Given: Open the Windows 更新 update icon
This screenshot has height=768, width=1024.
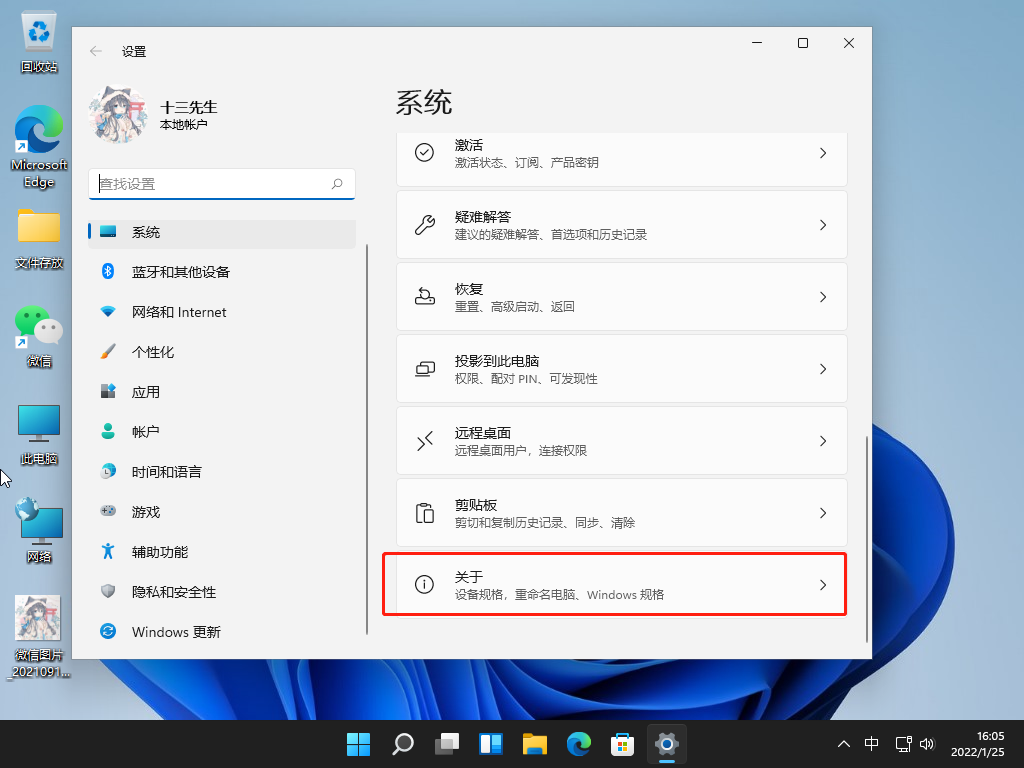Looking at the screenshot, I should click(x=108, y=631).
